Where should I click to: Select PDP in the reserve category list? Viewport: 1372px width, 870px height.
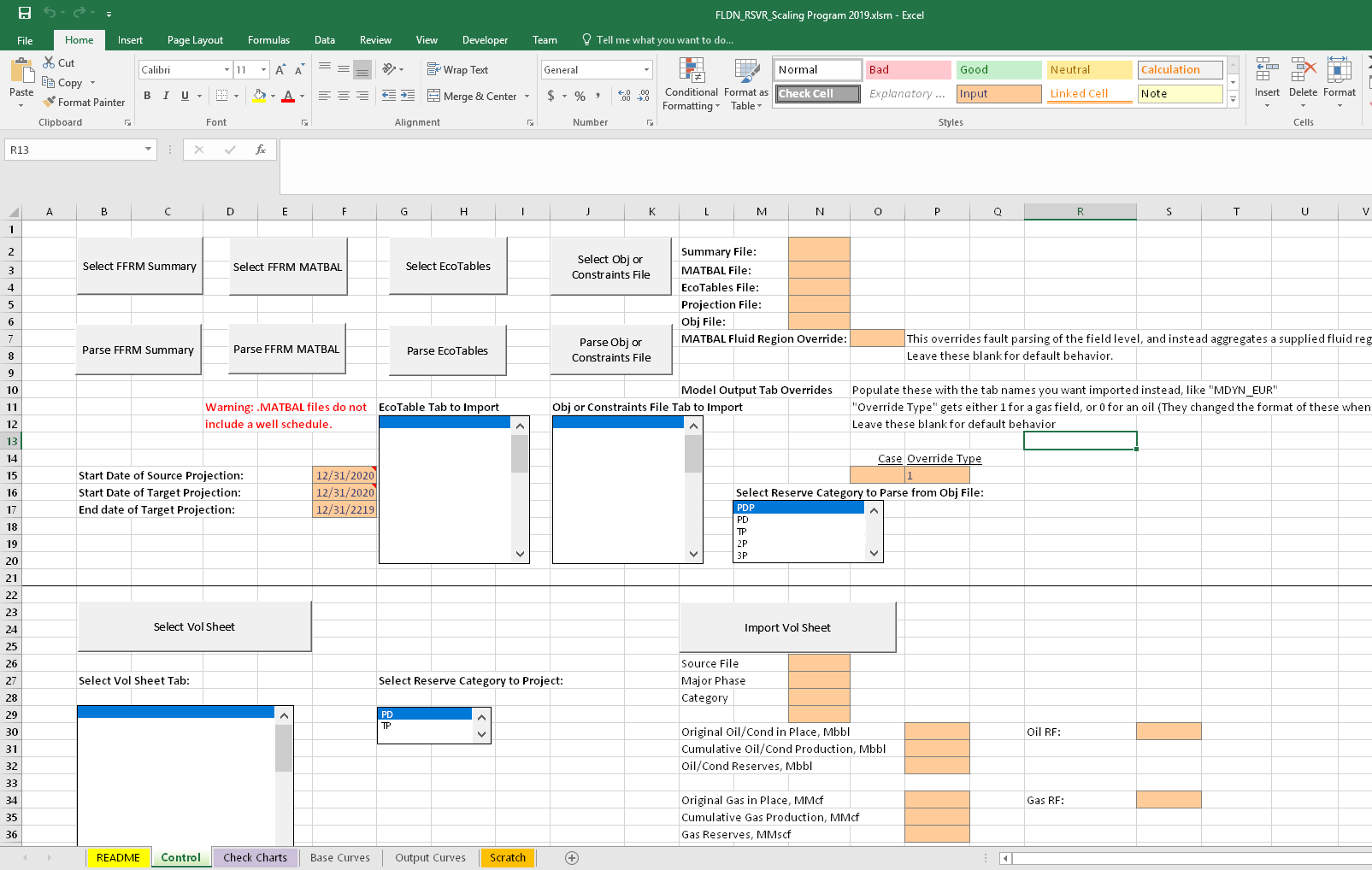tap(798, 508)
